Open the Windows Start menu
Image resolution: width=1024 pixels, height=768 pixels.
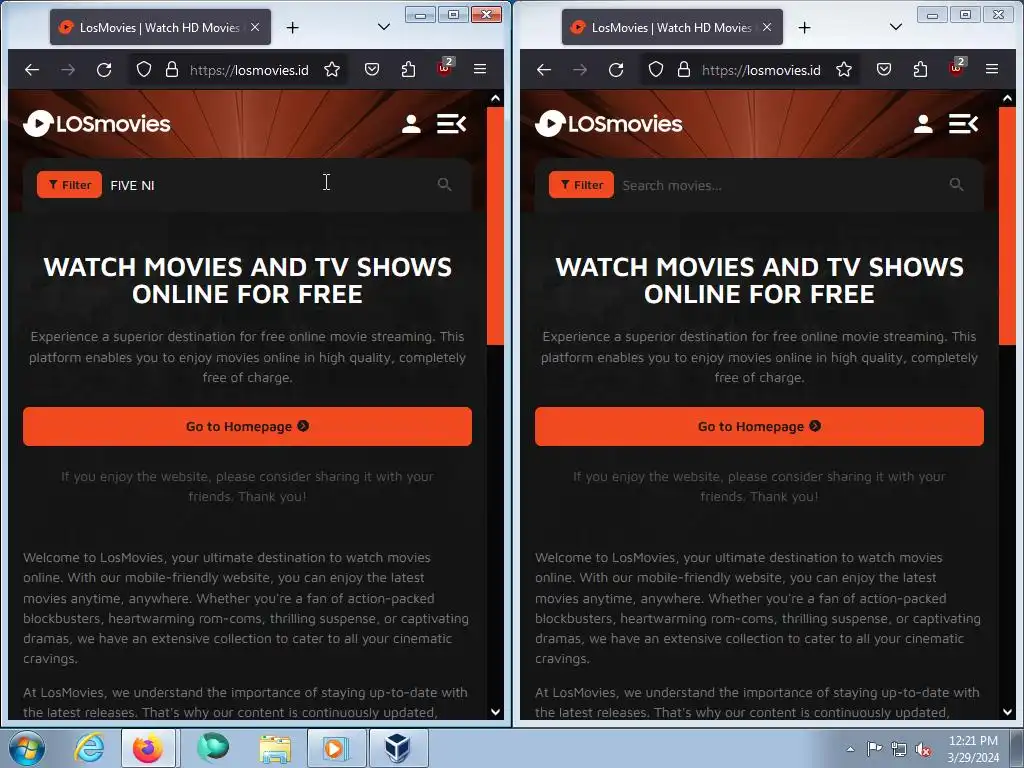(27, 748)
